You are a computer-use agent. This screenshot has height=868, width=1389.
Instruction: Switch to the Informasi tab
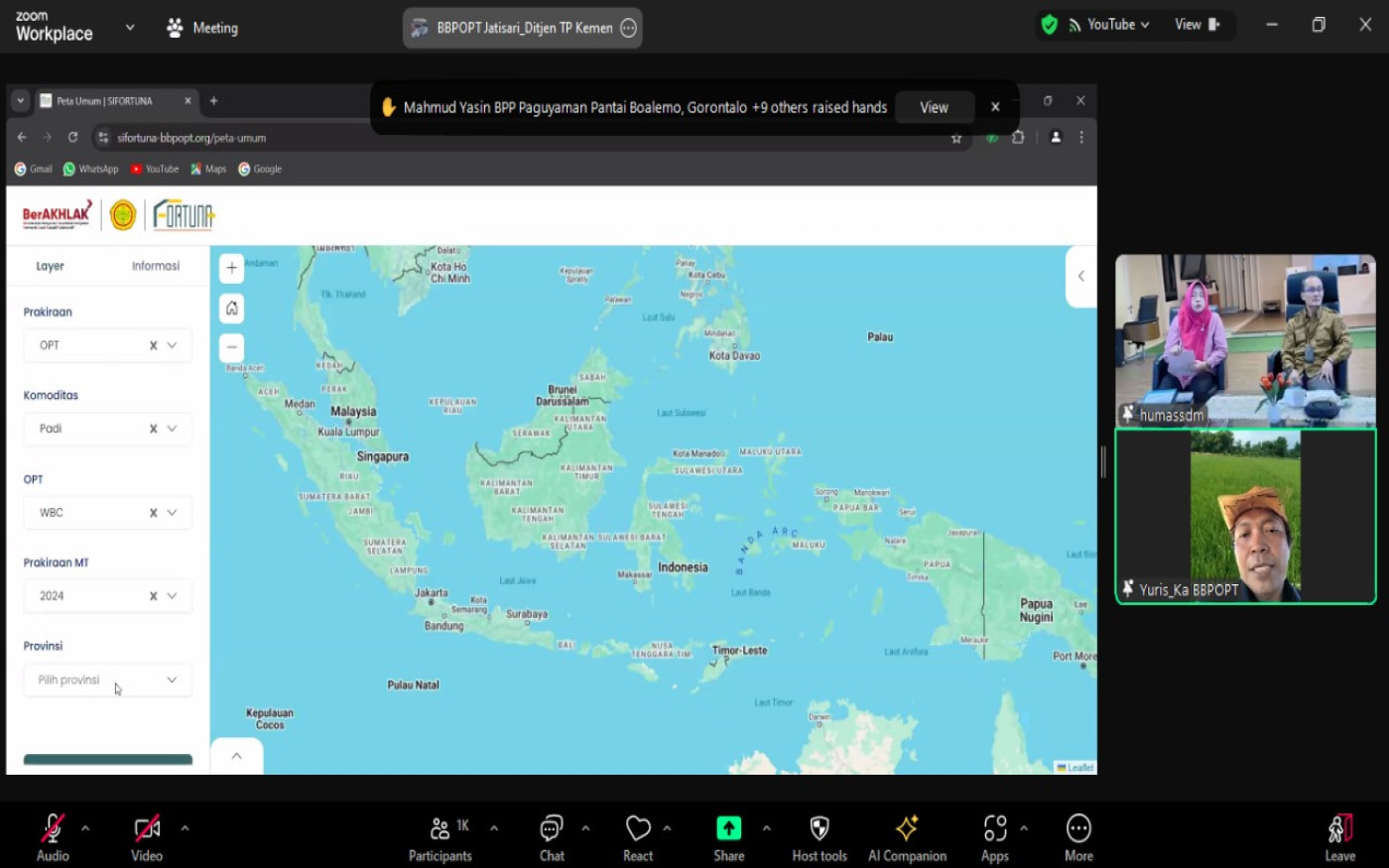click(156, 266)
